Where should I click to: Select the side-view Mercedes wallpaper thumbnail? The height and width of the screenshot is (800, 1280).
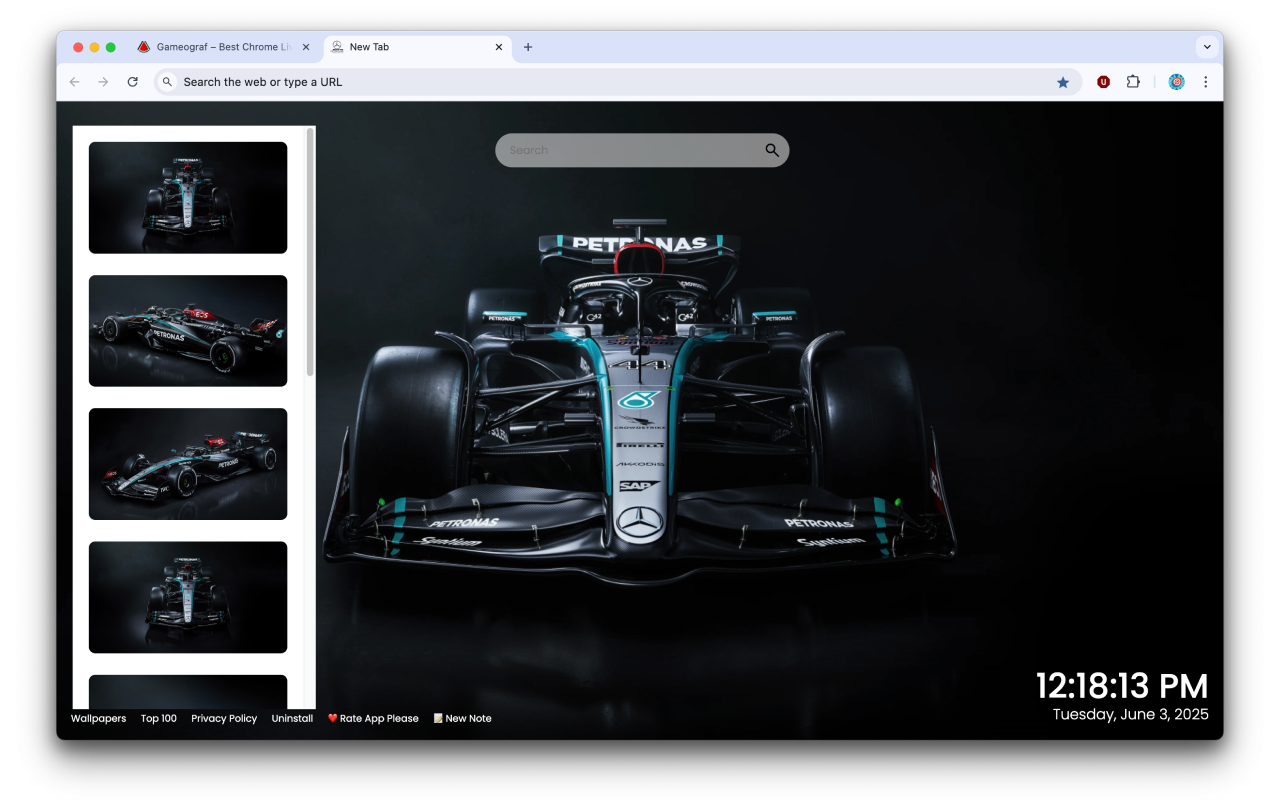188,330
